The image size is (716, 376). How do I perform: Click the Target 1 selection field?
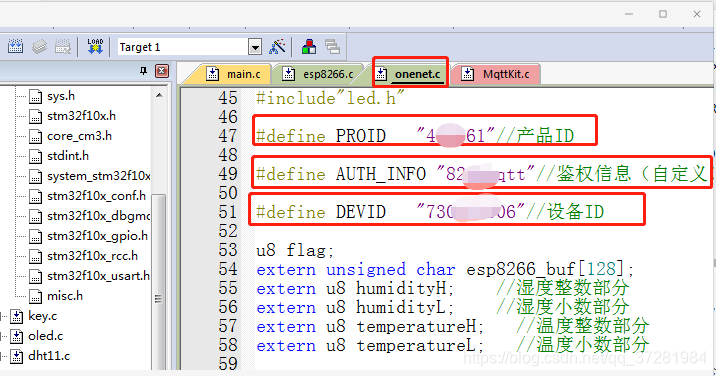click(183, 47)
